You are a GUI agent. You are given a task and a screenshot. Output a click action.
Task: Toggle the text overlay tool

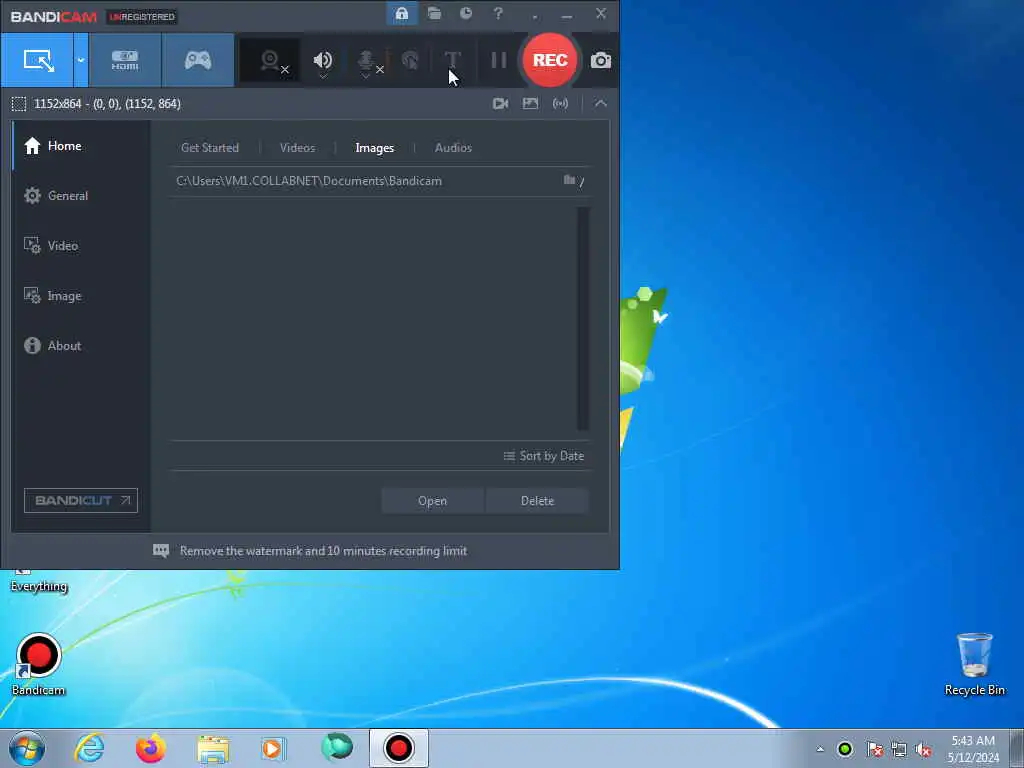coord(452,61)
